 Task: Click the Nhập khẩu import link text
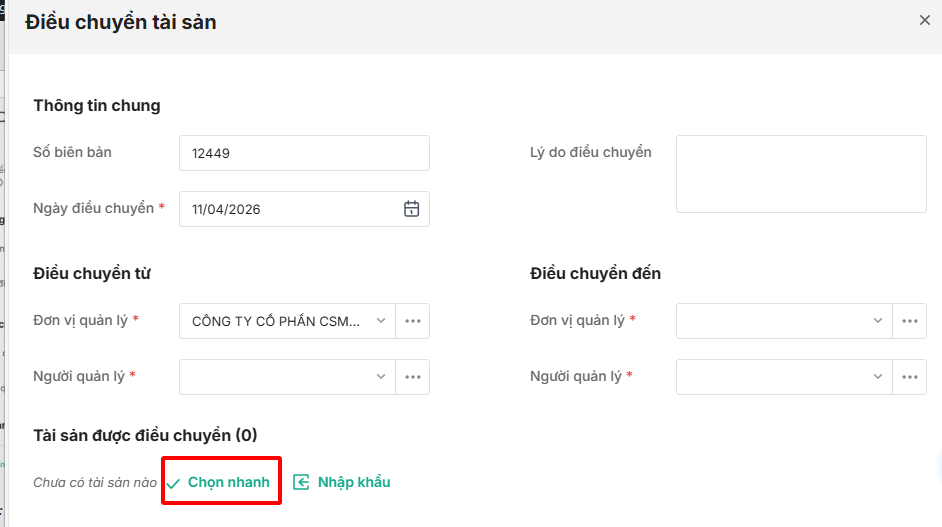[x=354, y=482]
